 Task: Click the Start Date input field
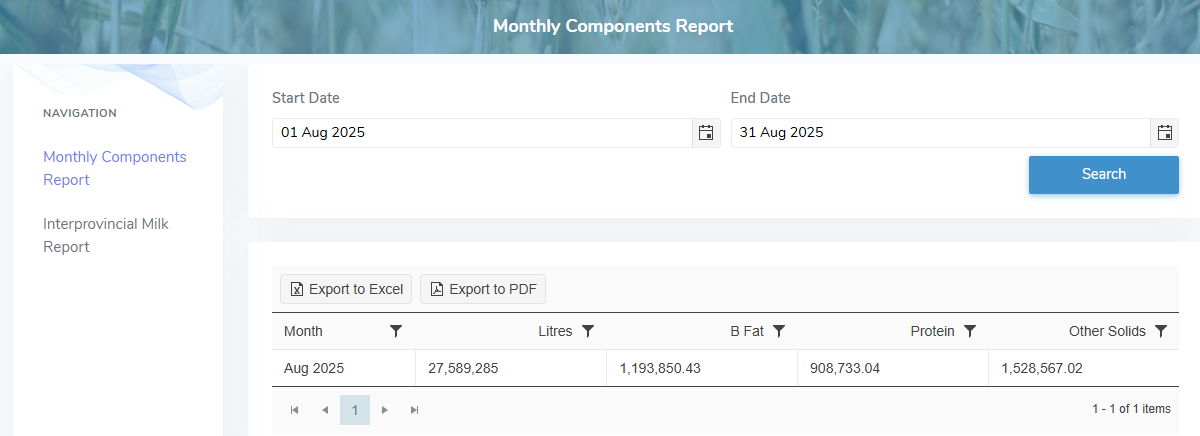coord(482,133)
